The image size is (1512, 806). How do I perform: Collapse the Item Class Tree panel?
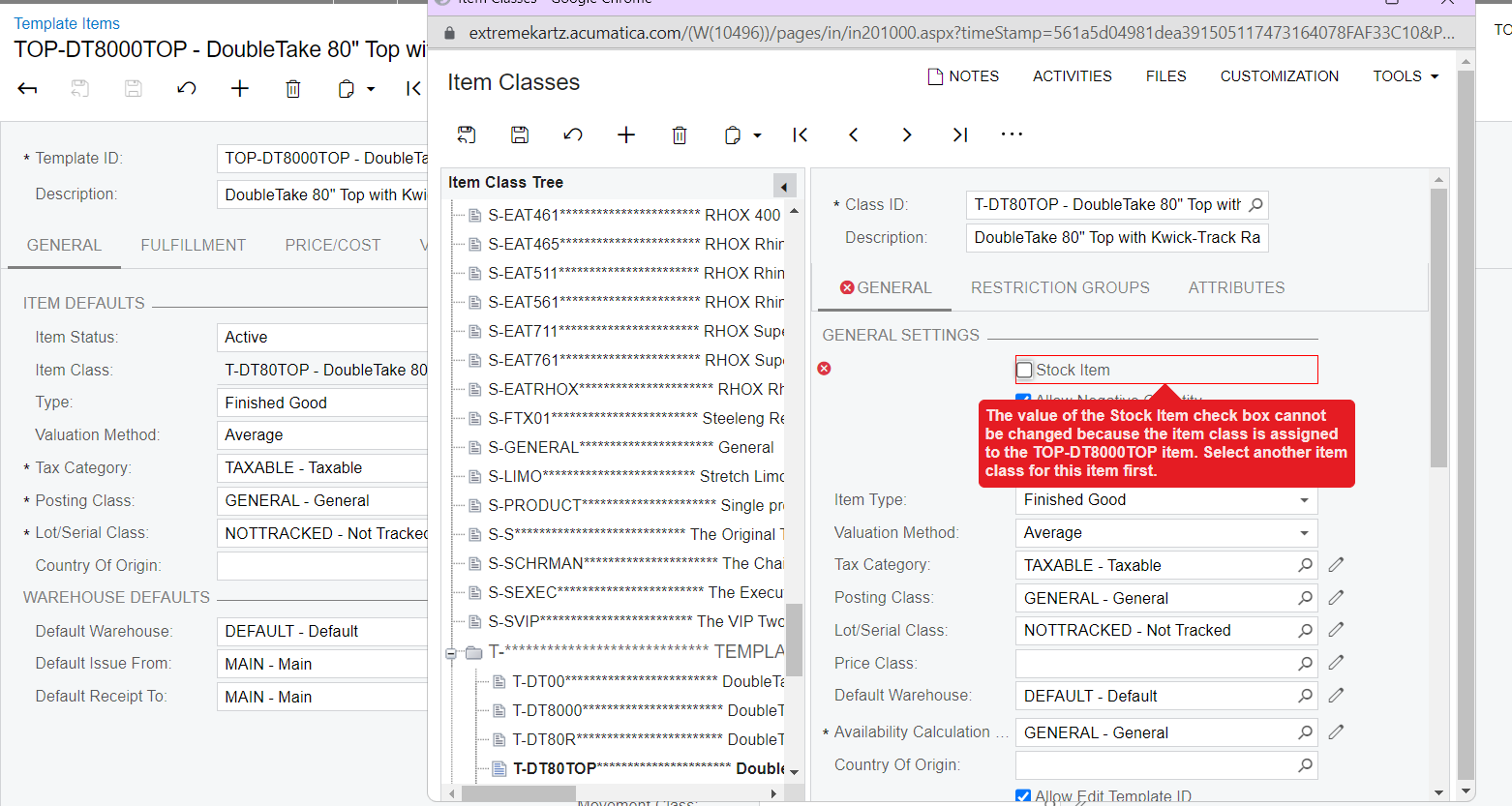[784, 186]
